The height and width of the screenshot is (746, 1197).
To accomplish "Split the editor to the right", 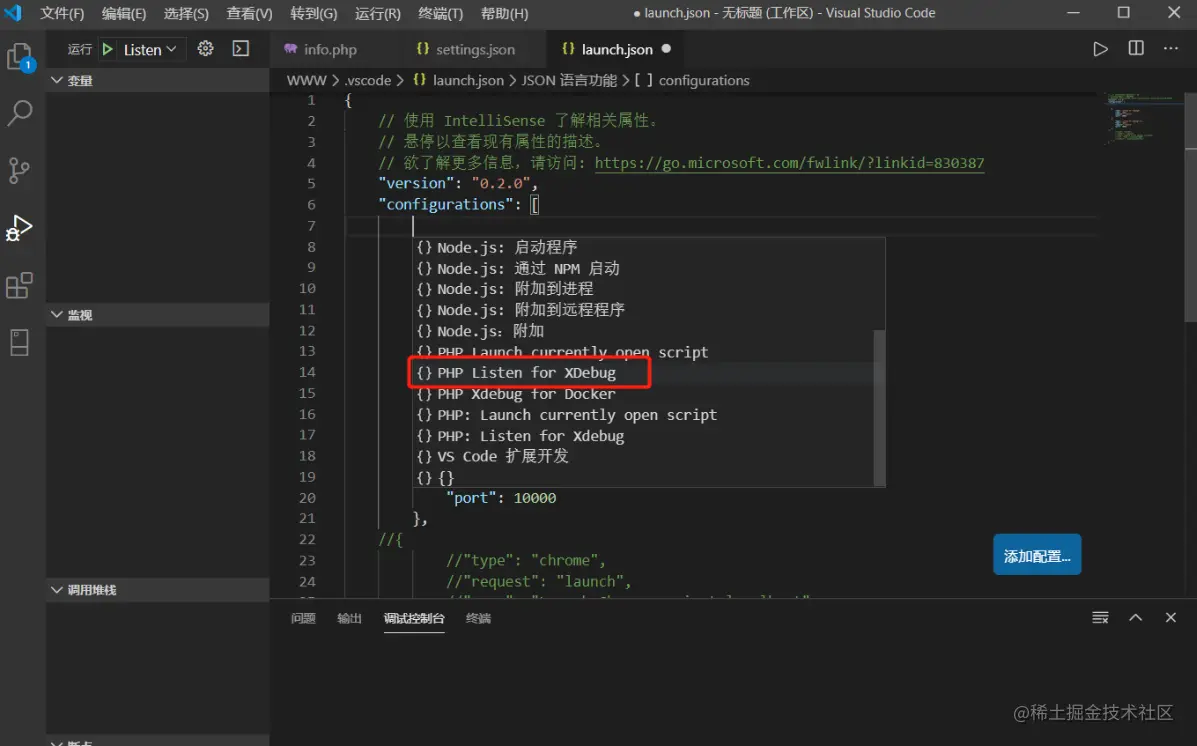I will coord(1136,48).
